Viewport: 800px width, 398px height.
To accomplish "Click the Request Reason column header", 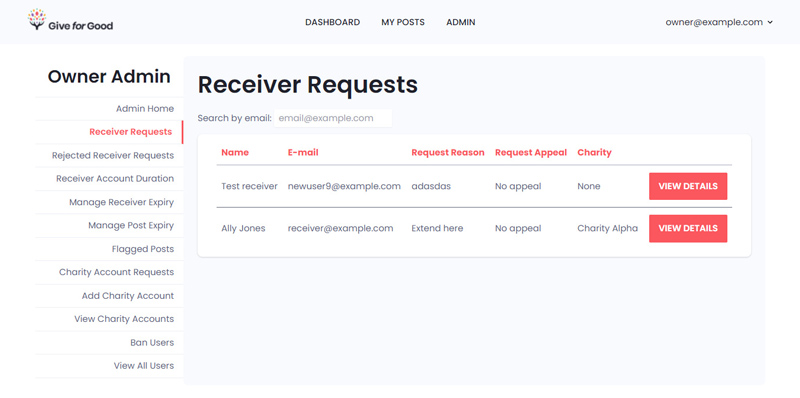I will coord(448,152).
